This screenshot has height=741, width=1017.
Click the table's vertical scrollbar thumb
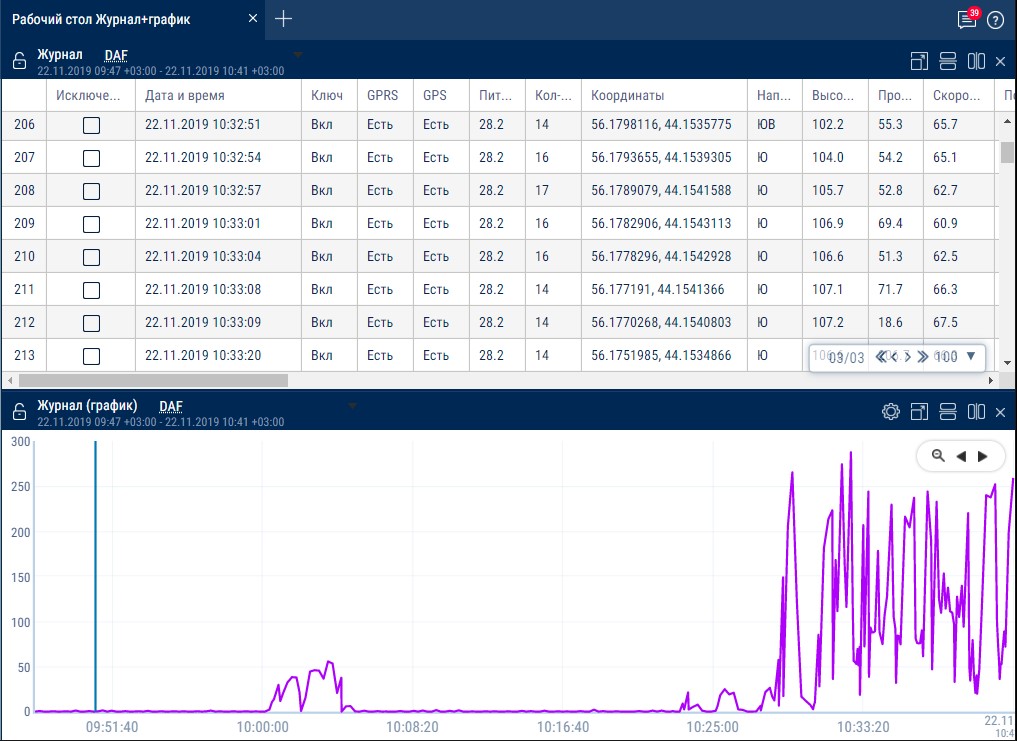click(1007, 152)
